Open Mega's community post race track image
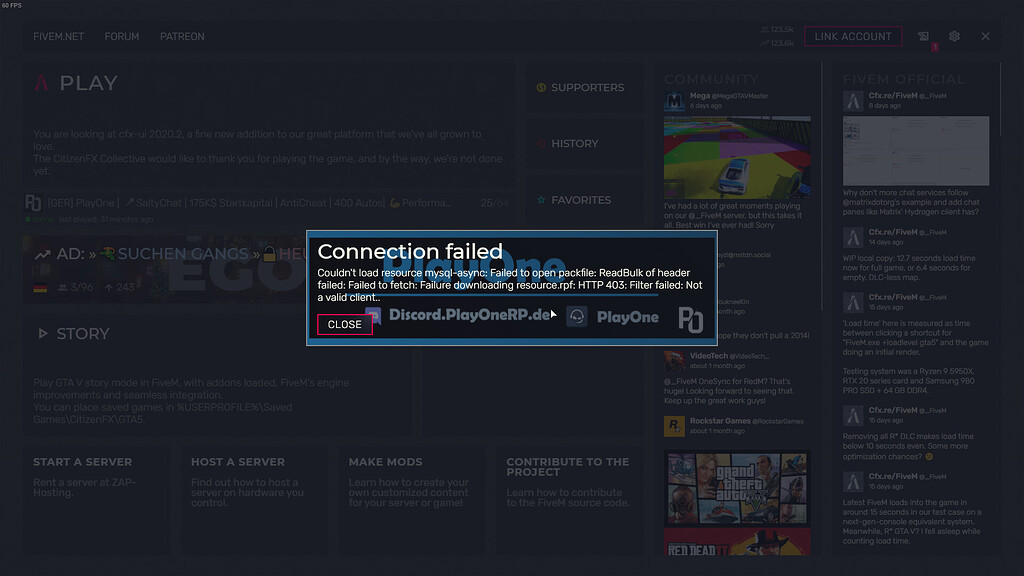The height and width of the screenshot is (576, 1024). point(737,157)
